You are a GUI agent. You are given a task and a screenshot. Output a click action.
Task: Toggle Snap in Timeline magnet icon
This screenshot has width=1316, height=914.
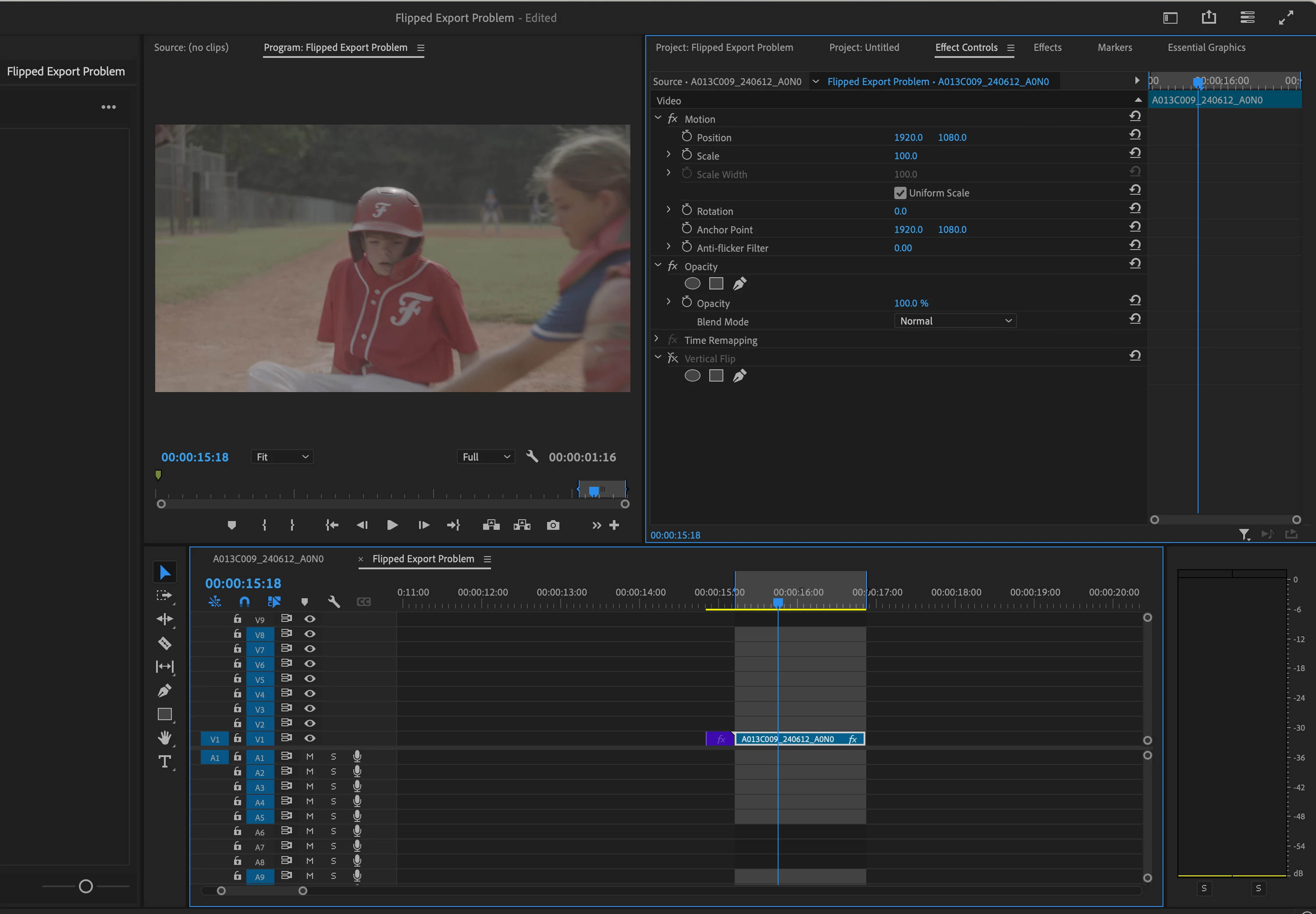coord(245,601)
